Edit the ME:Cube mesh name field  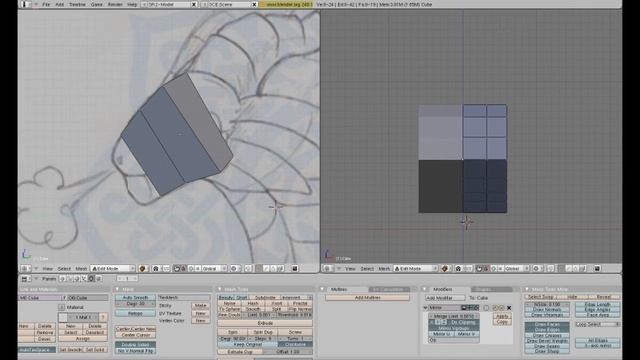click(40, 298)
